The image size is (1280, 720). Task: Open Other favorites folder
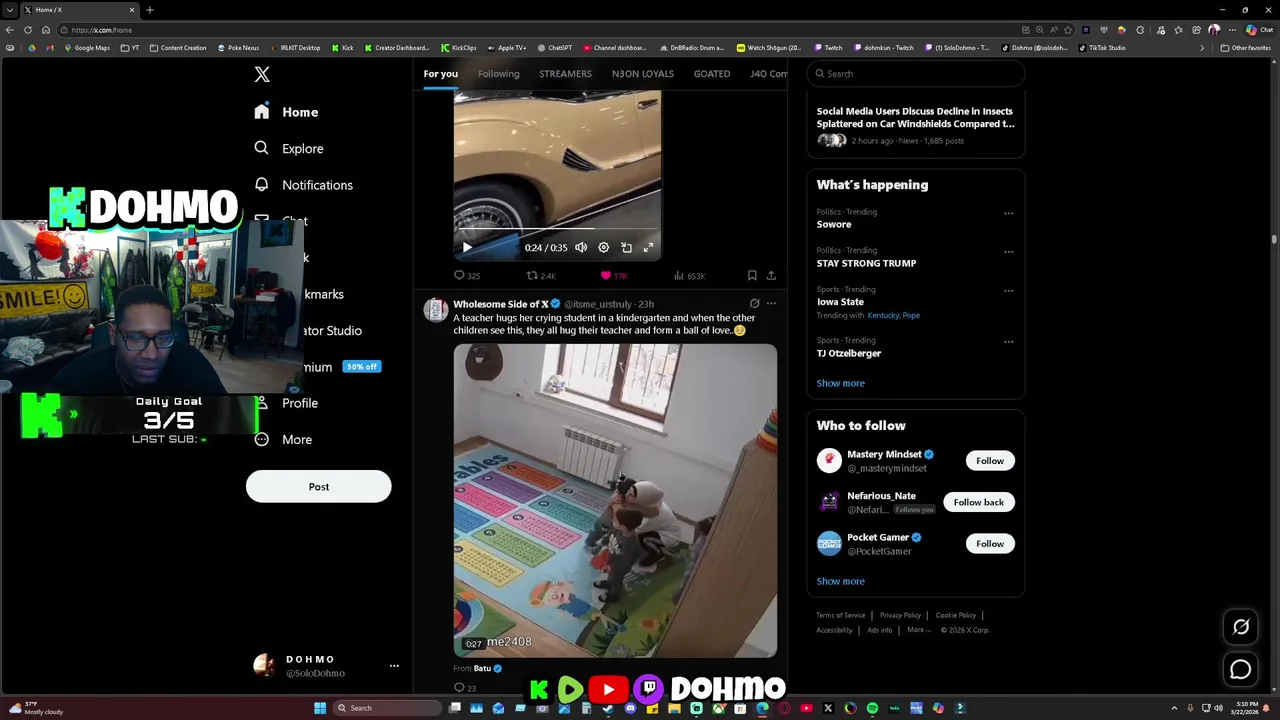point(1245,48)
